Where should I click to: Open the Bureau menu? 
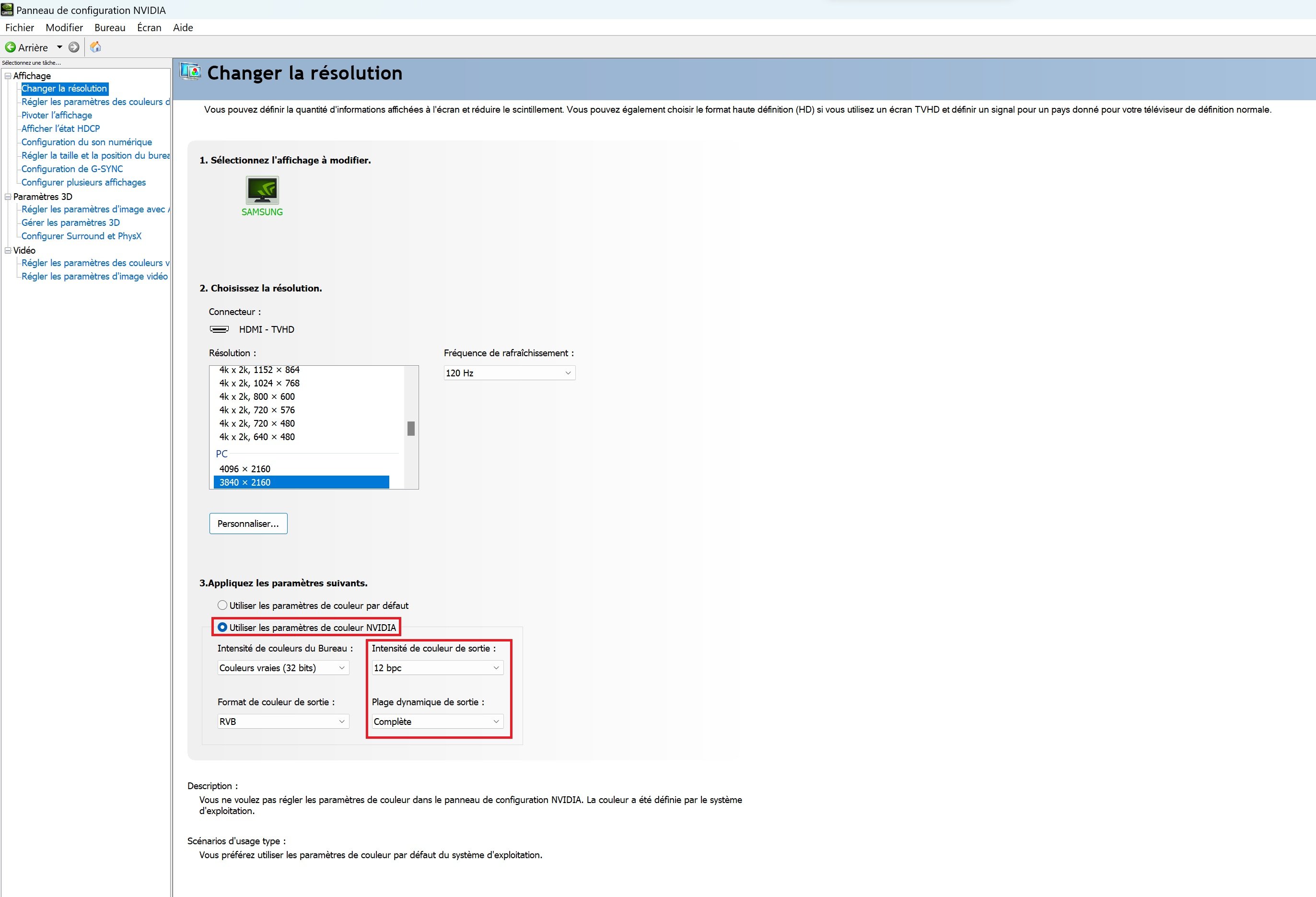(110, 28)
